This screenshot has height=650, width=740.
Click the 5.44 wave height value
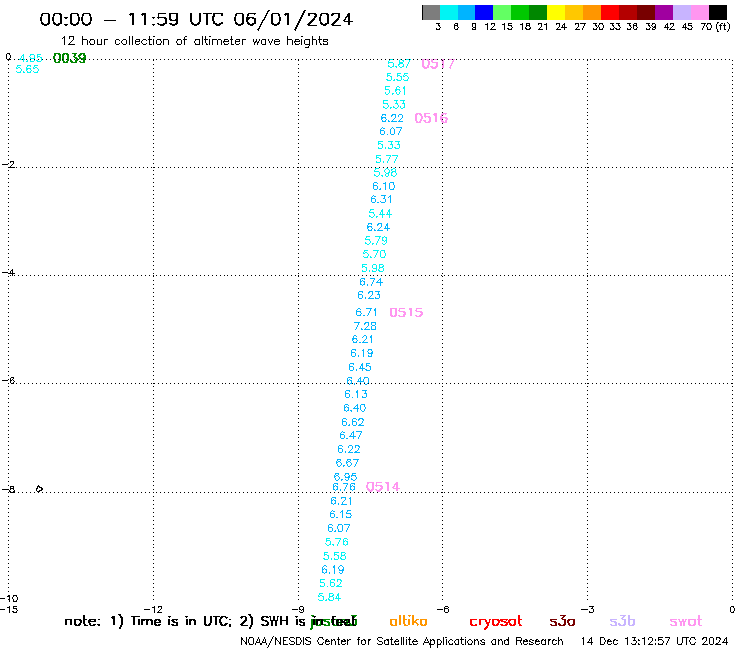tap(380, 214)
